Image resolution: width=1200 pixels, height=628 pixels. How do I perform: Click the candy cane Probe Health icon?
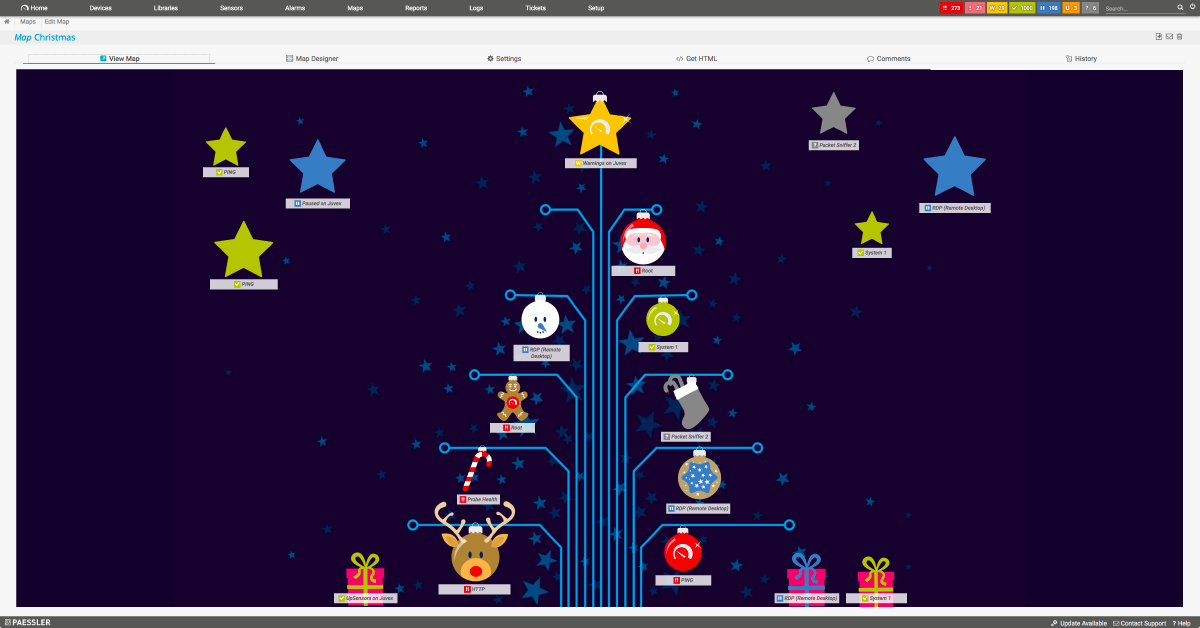[x=477, y=470]
